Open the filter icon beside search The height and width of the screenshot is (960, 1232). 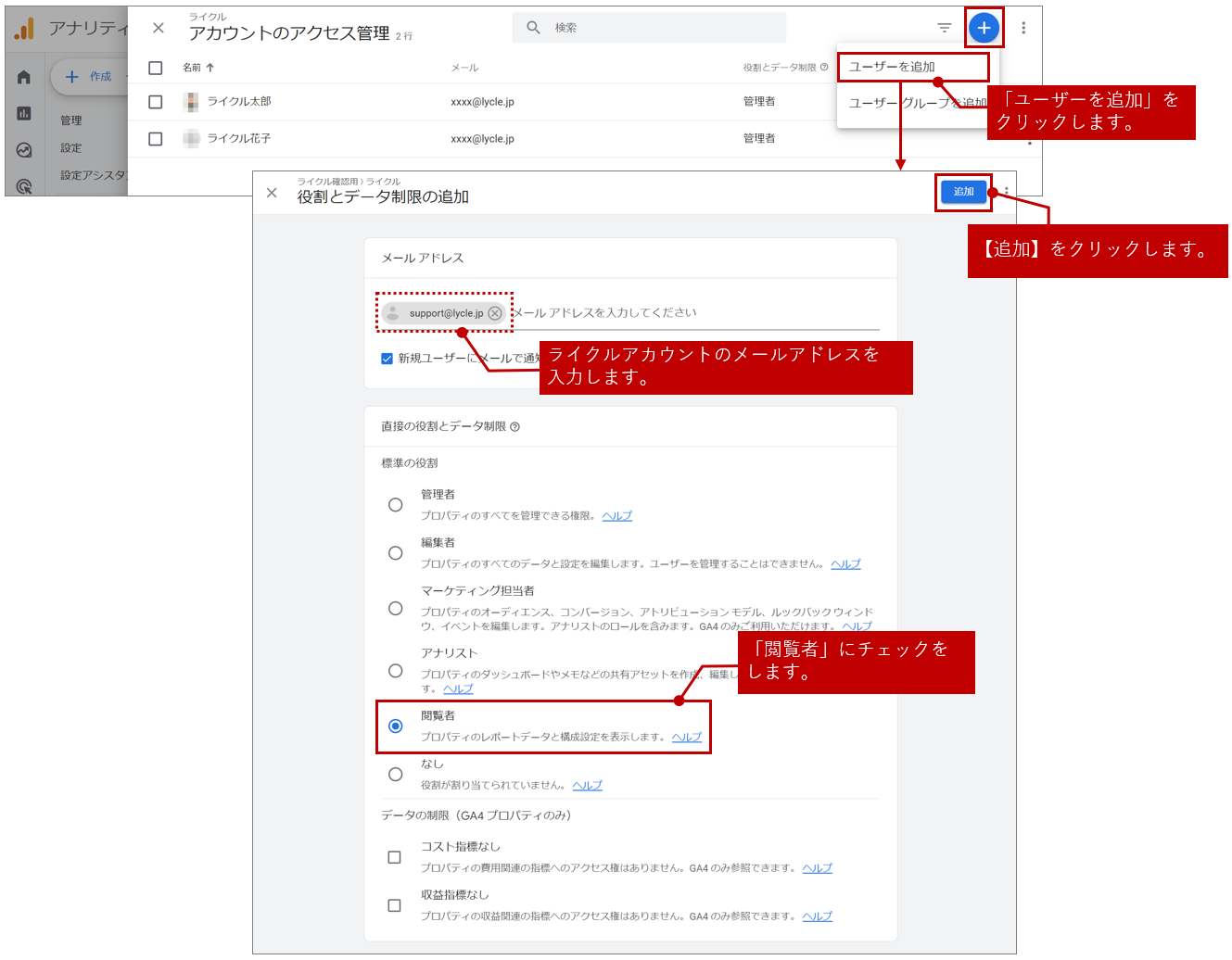click(x=944, y=28)
